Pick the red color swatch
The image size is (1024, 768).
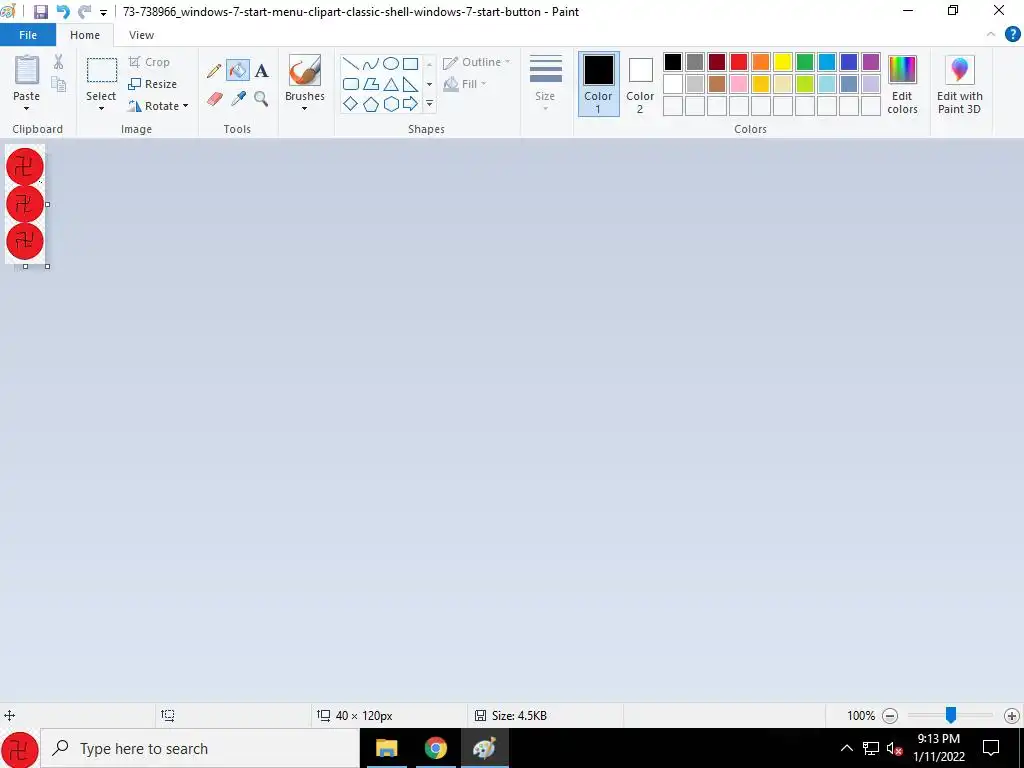(x=739, y=62)
